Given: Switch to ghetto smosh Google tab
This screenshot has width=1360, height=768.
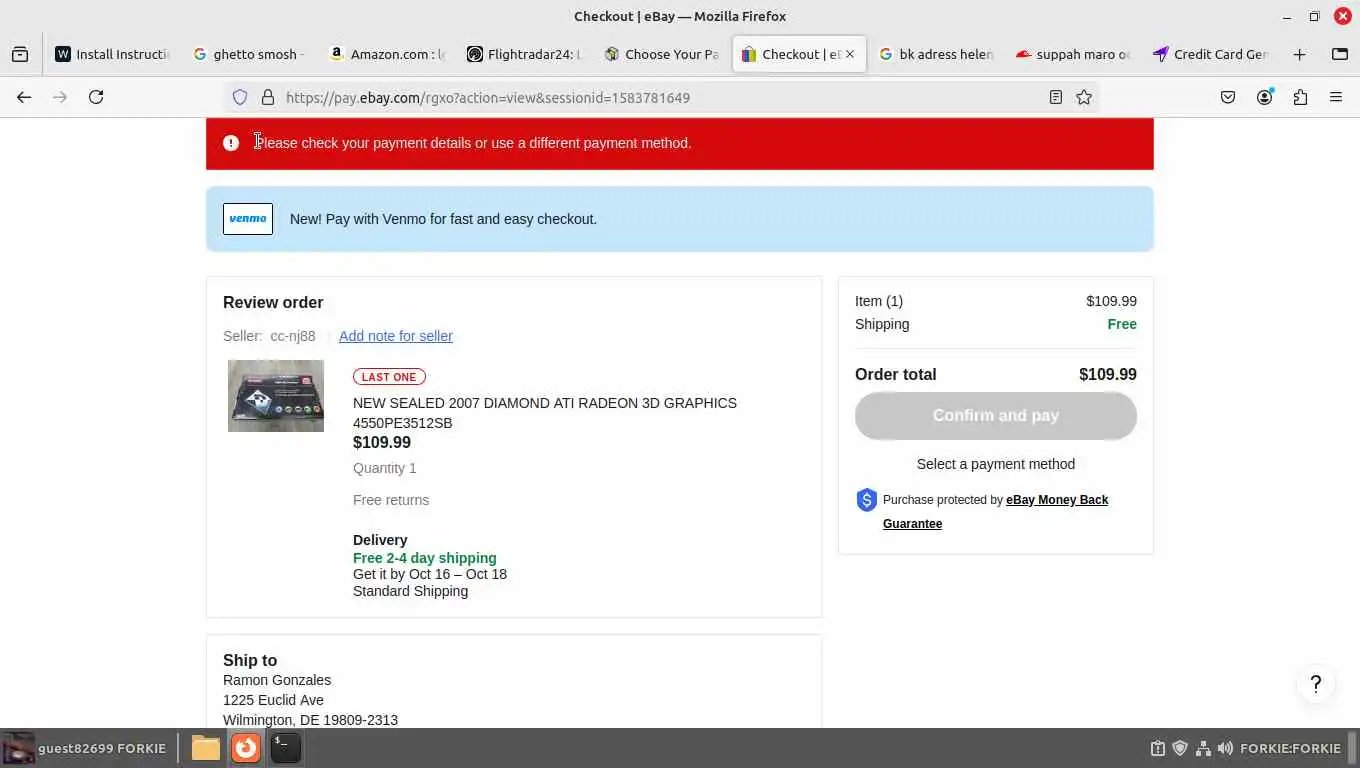Looking at the screenshot, I should [x=249, y=54].
